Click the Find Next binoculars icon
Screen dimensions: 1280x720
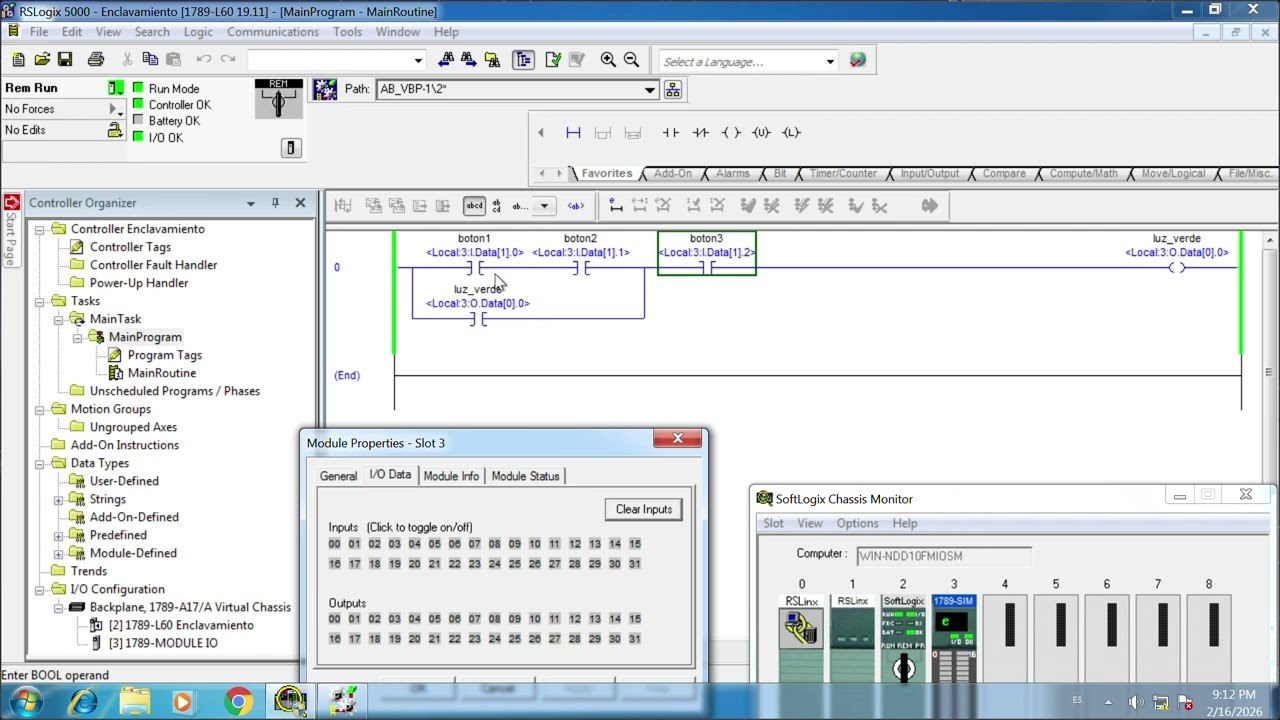468,60
